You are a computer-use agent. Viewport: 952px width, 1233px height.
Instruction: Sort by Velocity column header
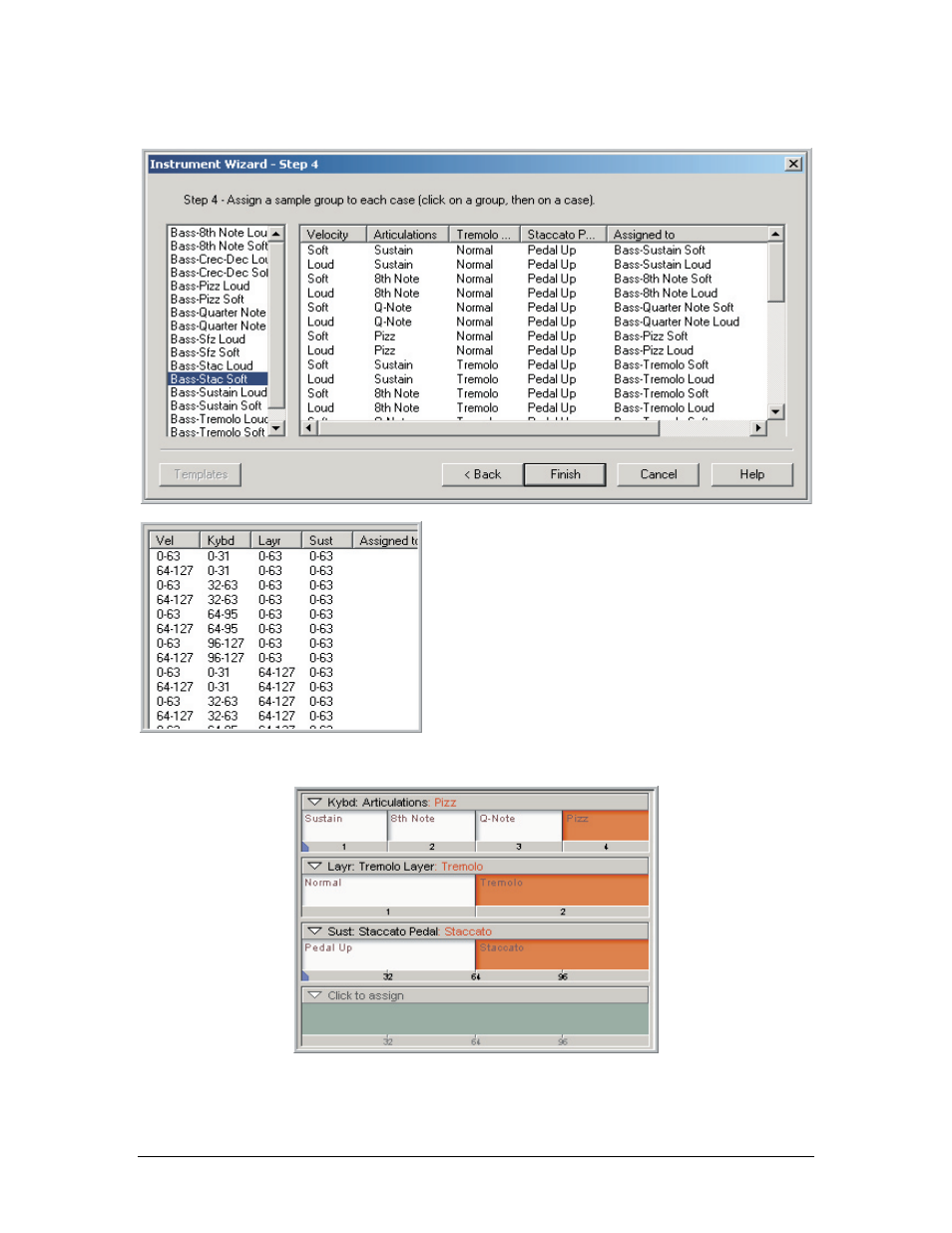(332, 235)
